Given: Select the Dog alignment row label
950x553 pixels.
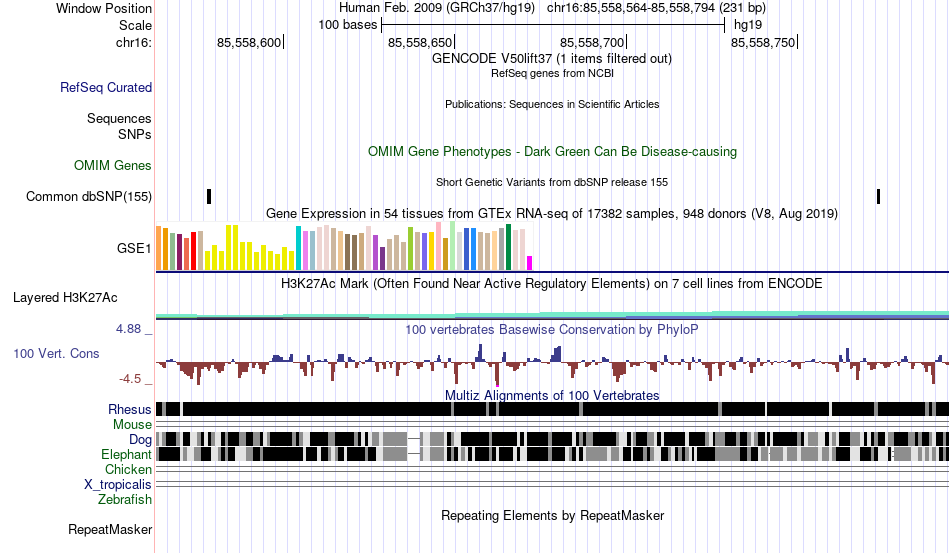Looking at the screenshot, I should (140, 439).
